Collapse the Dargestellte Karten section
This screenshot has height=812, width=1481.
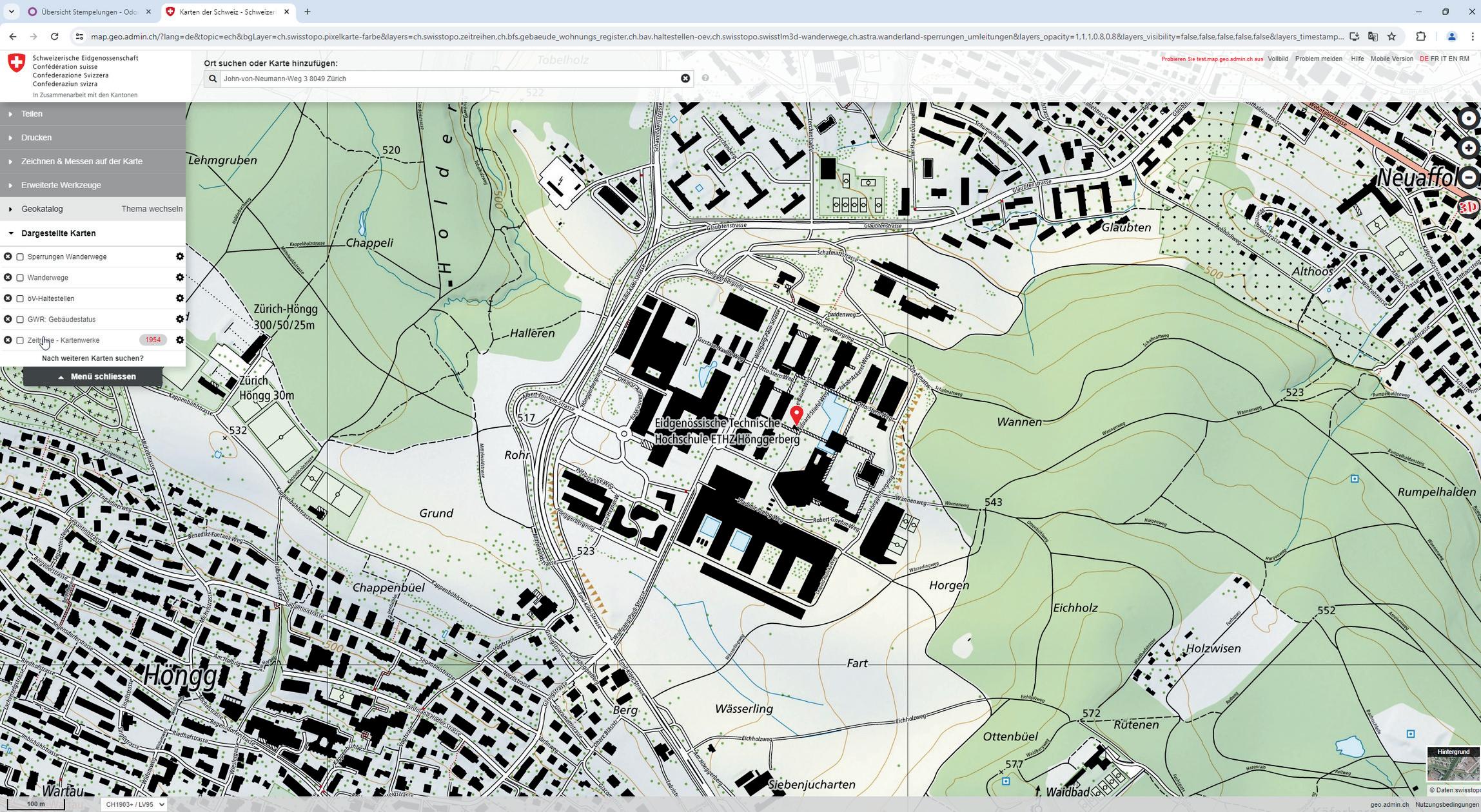click(58, 233)
